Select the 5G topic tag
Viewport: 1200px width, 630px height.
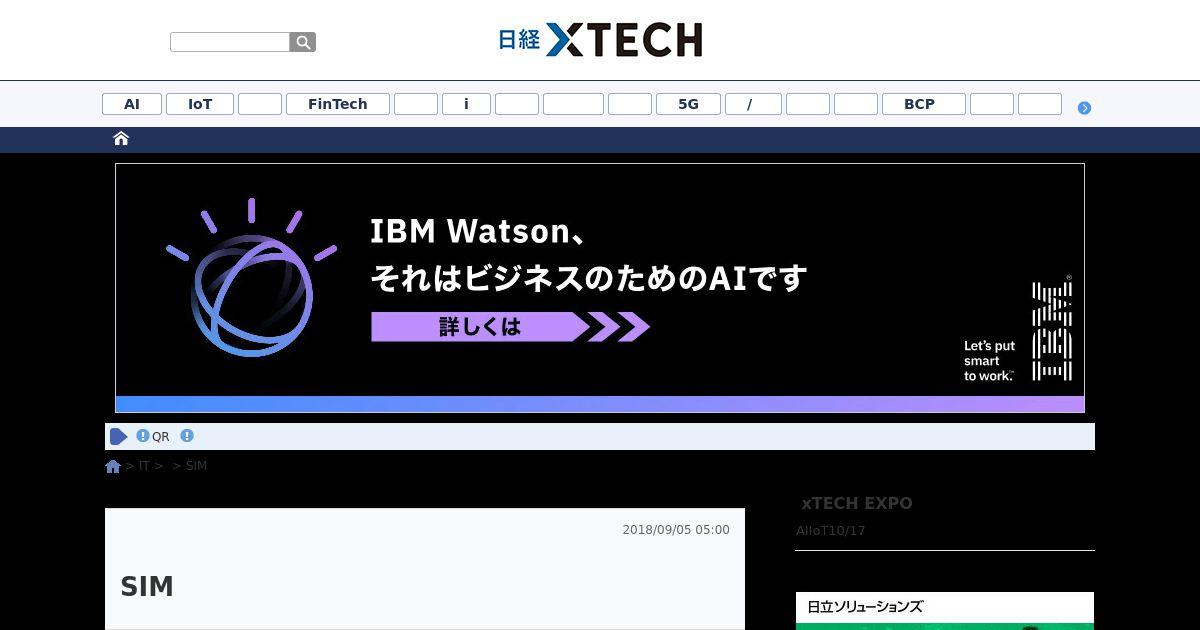pyautogui.click(x=688, y=104)
